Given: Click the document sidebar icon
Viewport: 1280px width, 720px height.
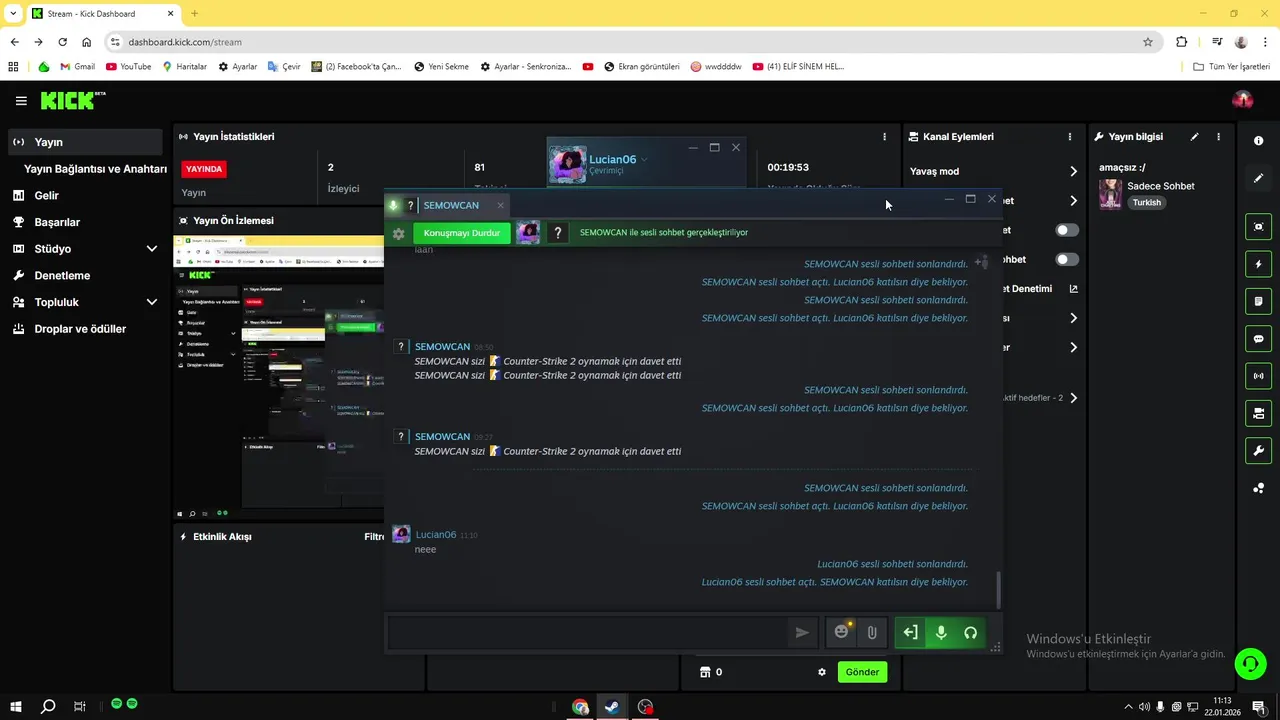Looking at the screenshot, I should click(1258, 301).
